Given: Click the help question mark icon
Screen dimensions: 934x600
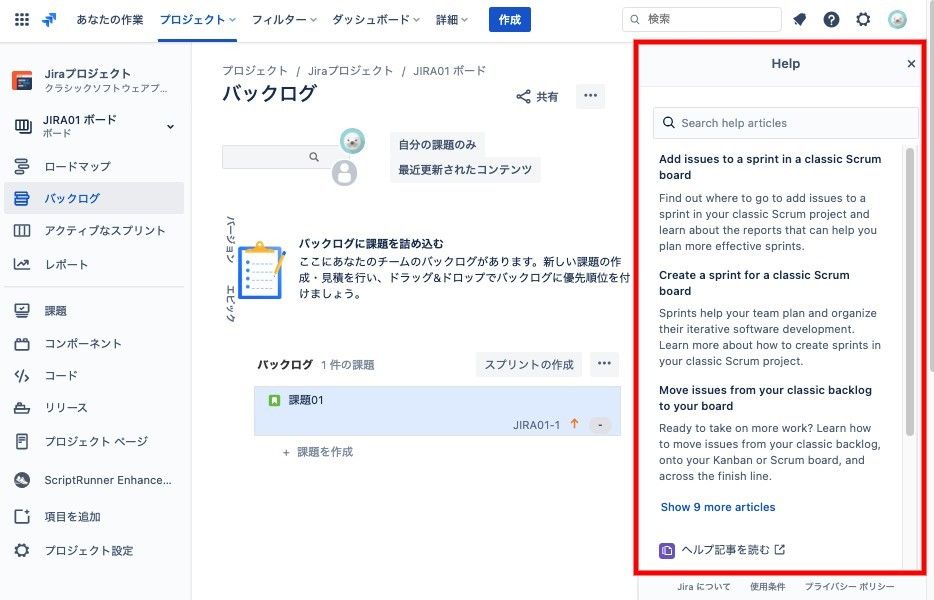Looking at the screenshot, I should pyautogui.click(x=831, y=20).
